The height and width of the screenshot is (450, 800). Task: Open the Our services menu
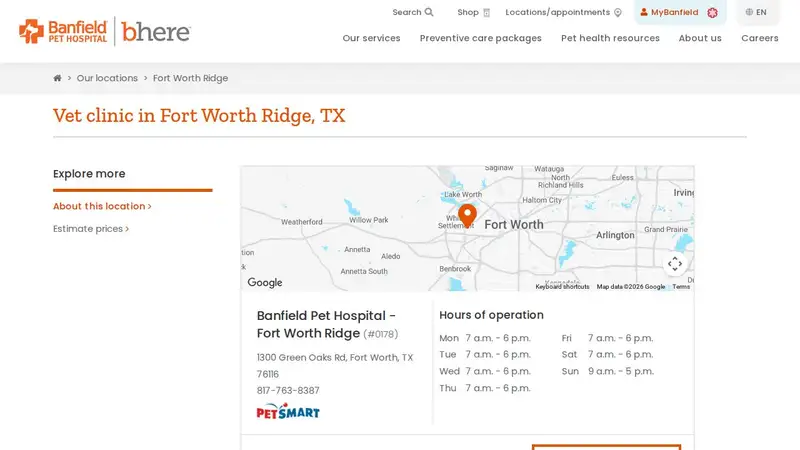coord(371,38)
